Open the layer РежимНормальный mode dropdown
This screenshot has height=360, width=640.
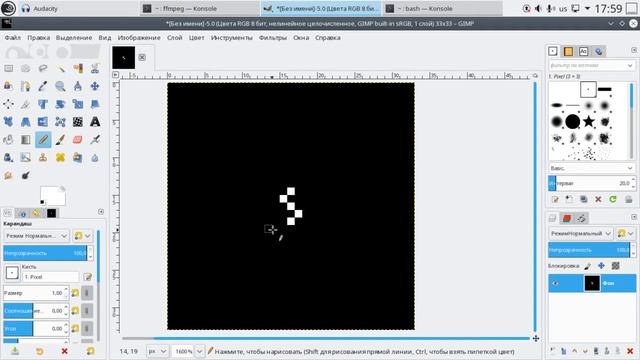click(580, 233)
